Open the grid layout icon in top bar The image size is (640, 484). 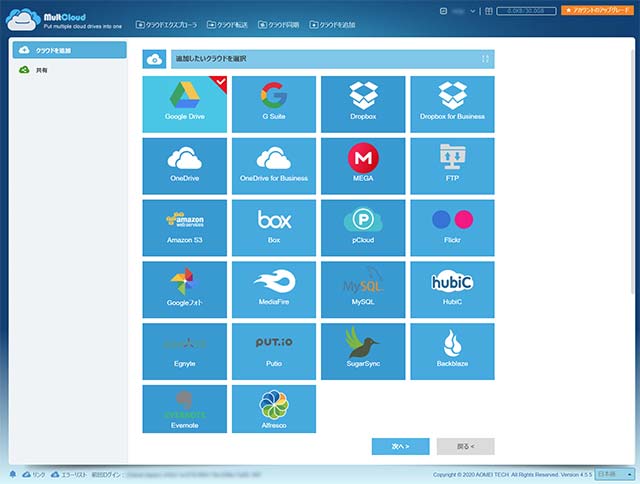click(x=489, y=11)
